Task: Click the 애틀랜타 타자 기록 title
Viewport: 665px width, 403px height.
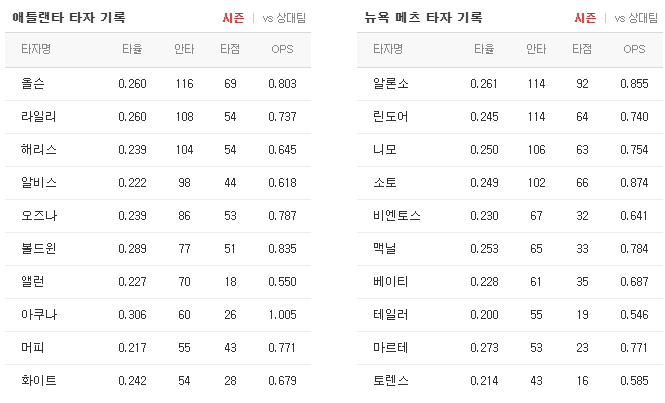Action: 69,18
